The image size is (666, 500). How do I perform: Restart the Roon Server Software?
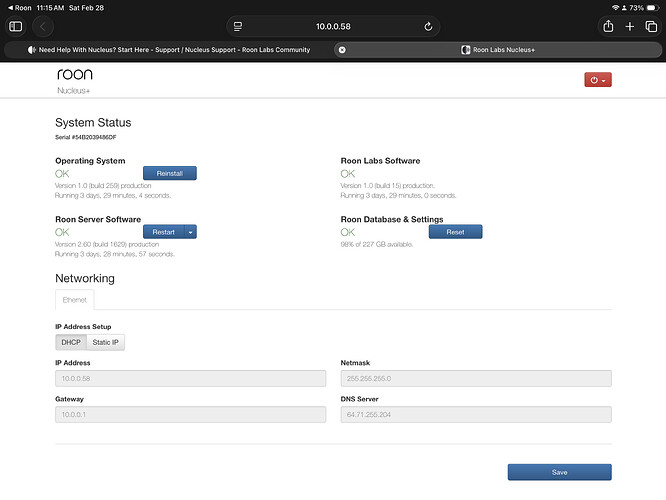tap(163, 232)
